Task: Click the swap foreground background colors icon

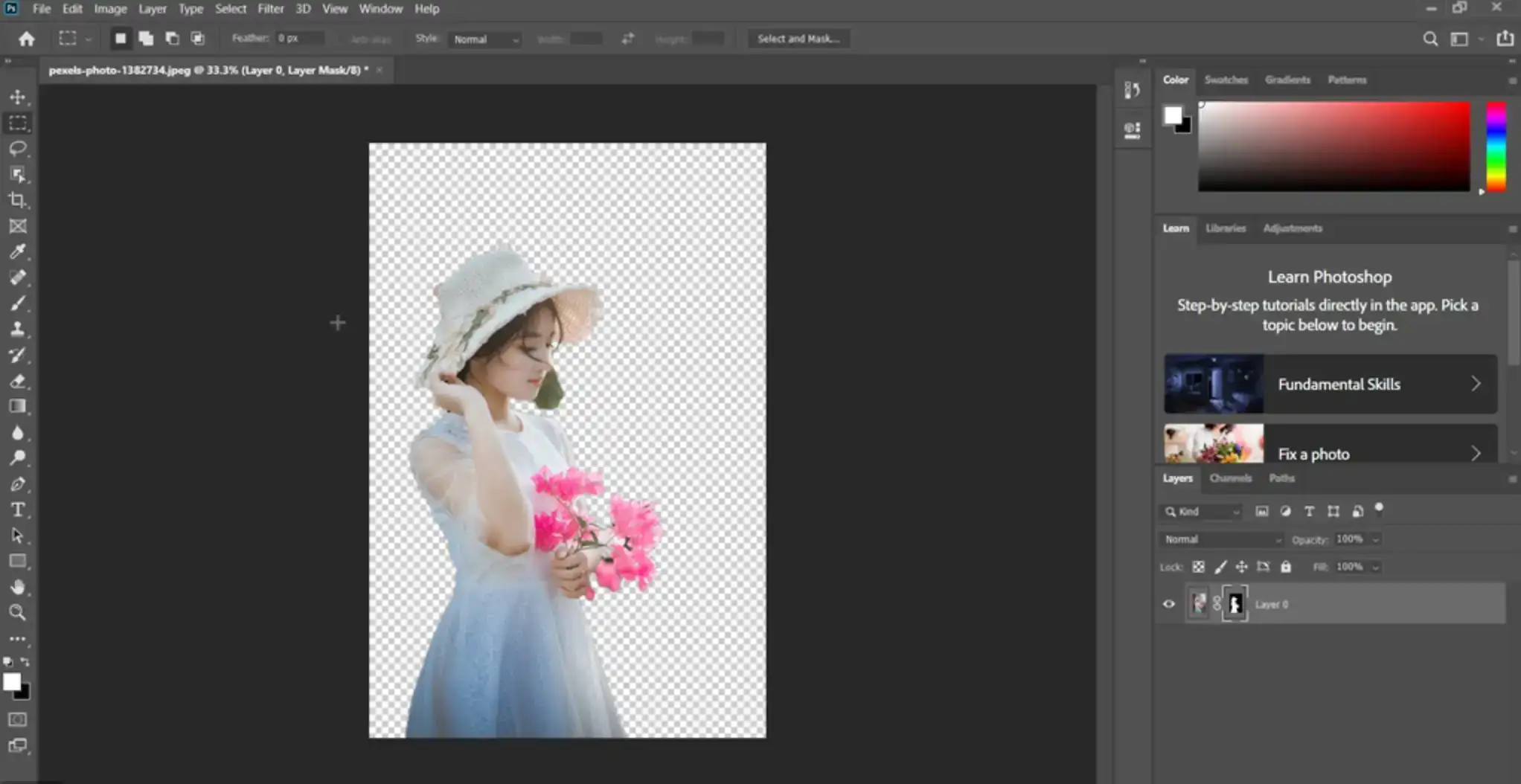Action: click(x=26, y=661)
